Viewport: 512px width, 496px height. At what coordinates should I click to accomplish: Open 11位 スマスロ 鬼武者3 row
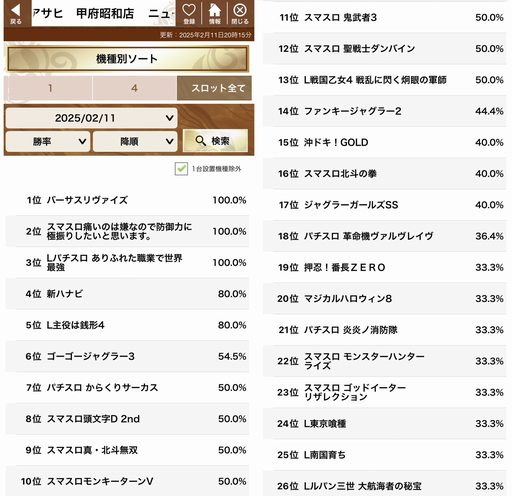pos(385,17)
